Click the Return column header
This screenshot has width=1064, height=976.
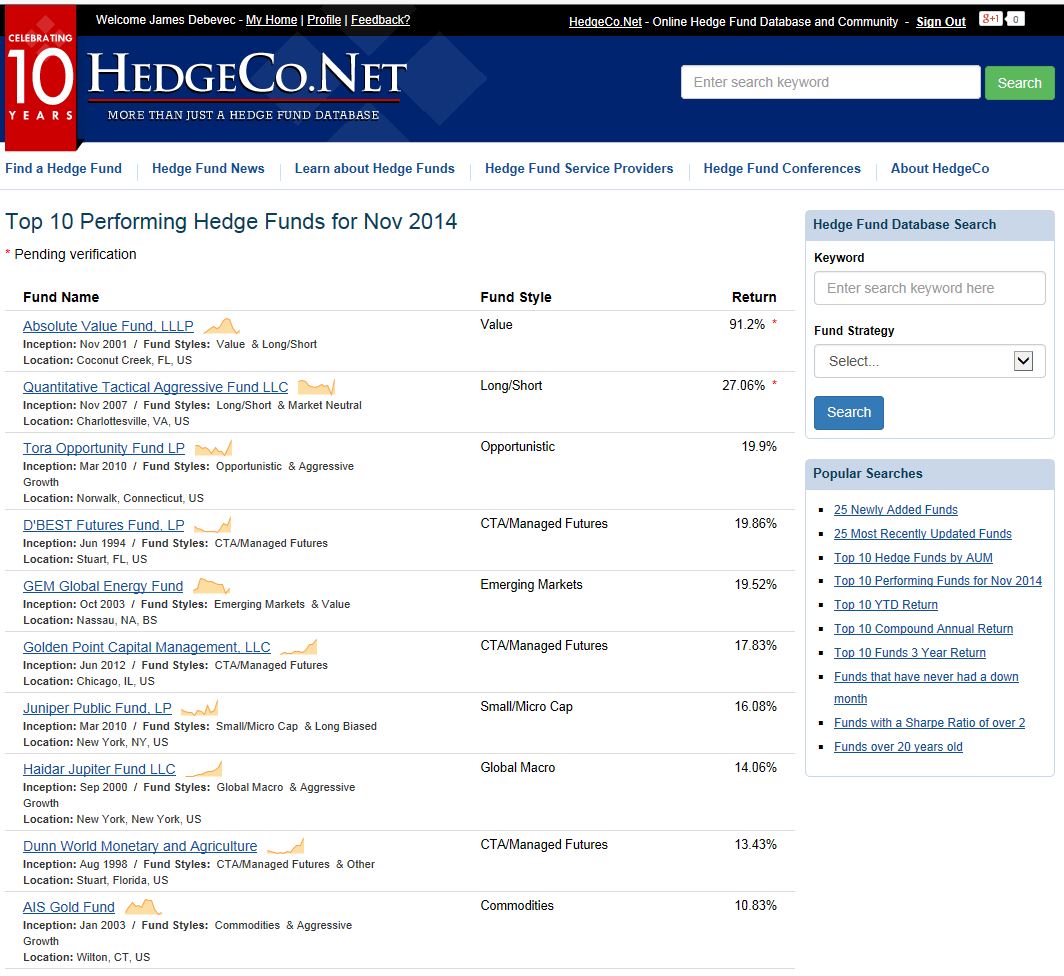point(754,297)
